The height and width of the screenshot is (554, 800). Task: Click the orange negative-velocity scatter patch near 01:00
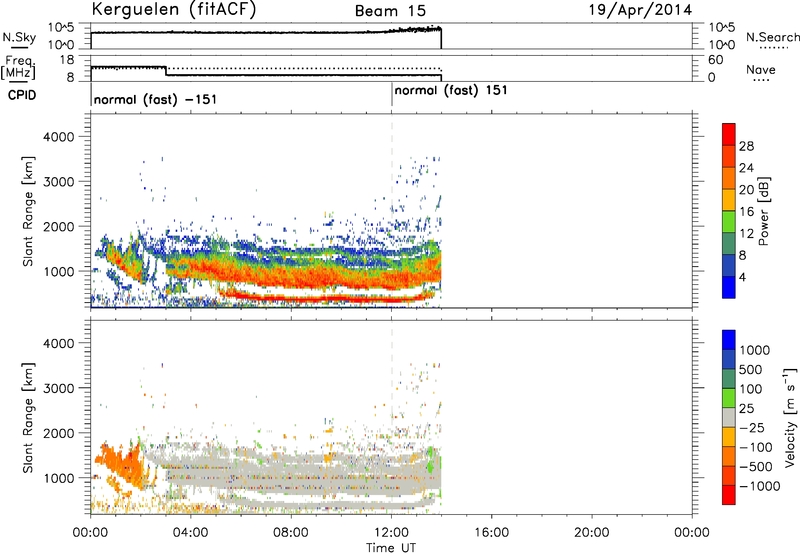(120, 464)
